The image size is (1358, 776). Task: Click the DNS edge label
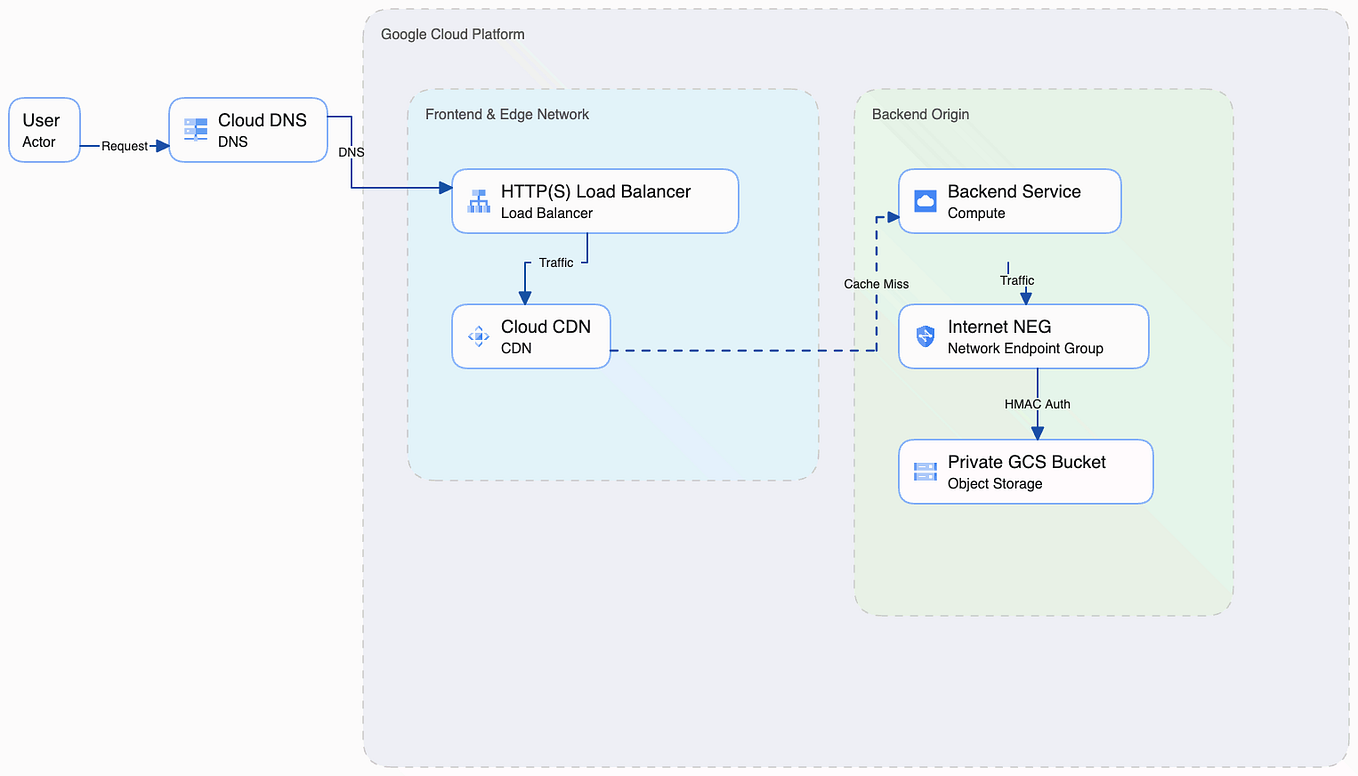point(351,152)
